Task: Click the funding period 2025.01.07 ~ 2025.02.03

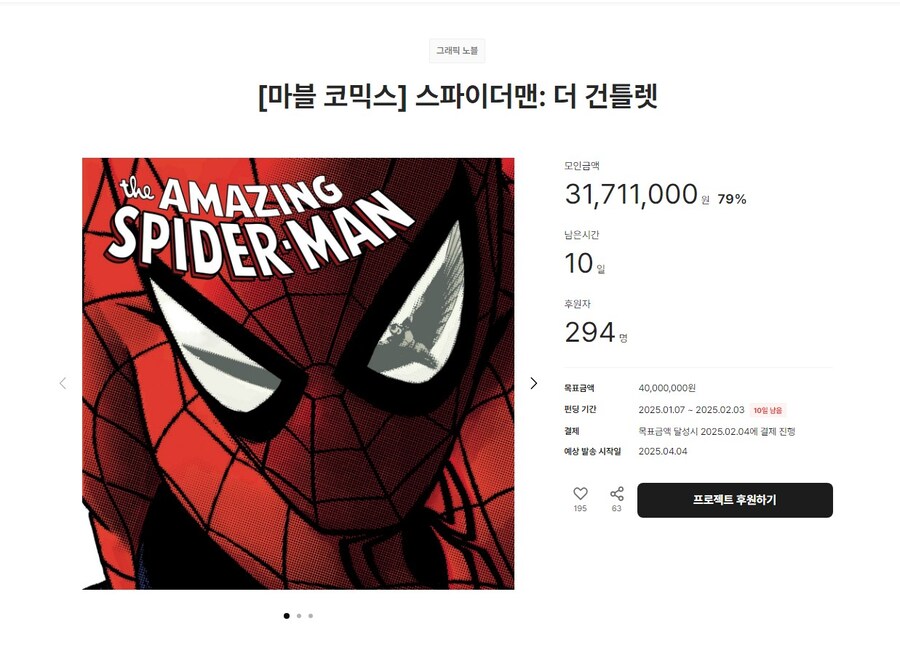Action: (691, 410)
